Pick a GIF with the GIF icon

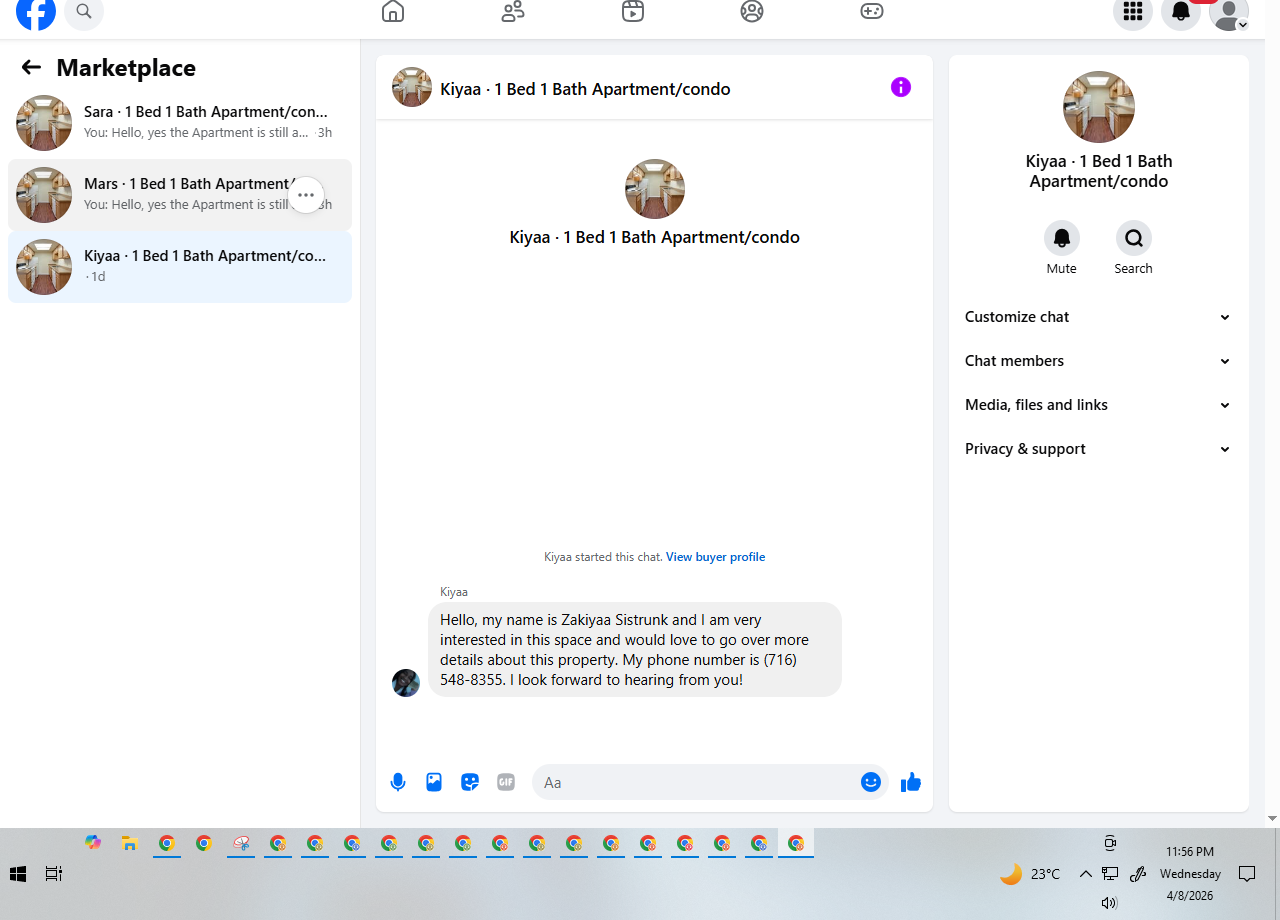(x=506, y=782)
